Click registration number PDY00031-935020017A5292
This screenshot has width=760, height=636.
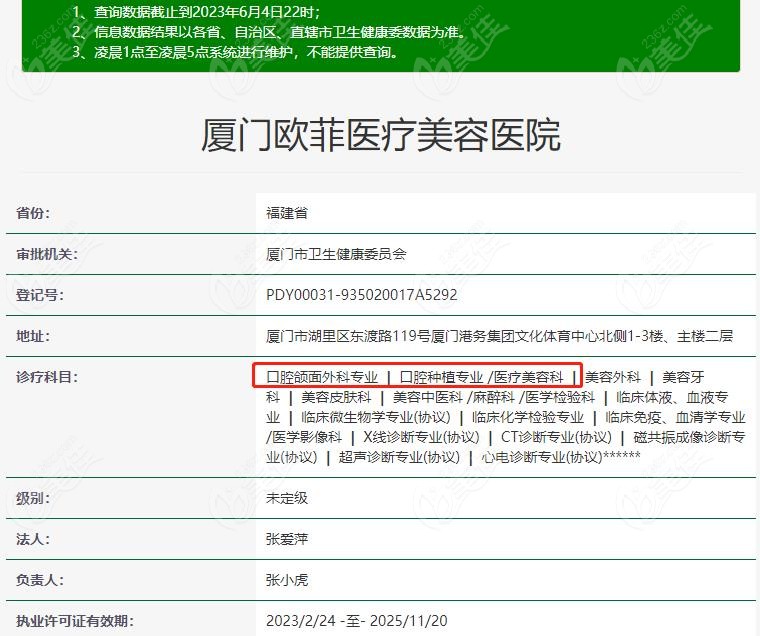pos(362,295)
